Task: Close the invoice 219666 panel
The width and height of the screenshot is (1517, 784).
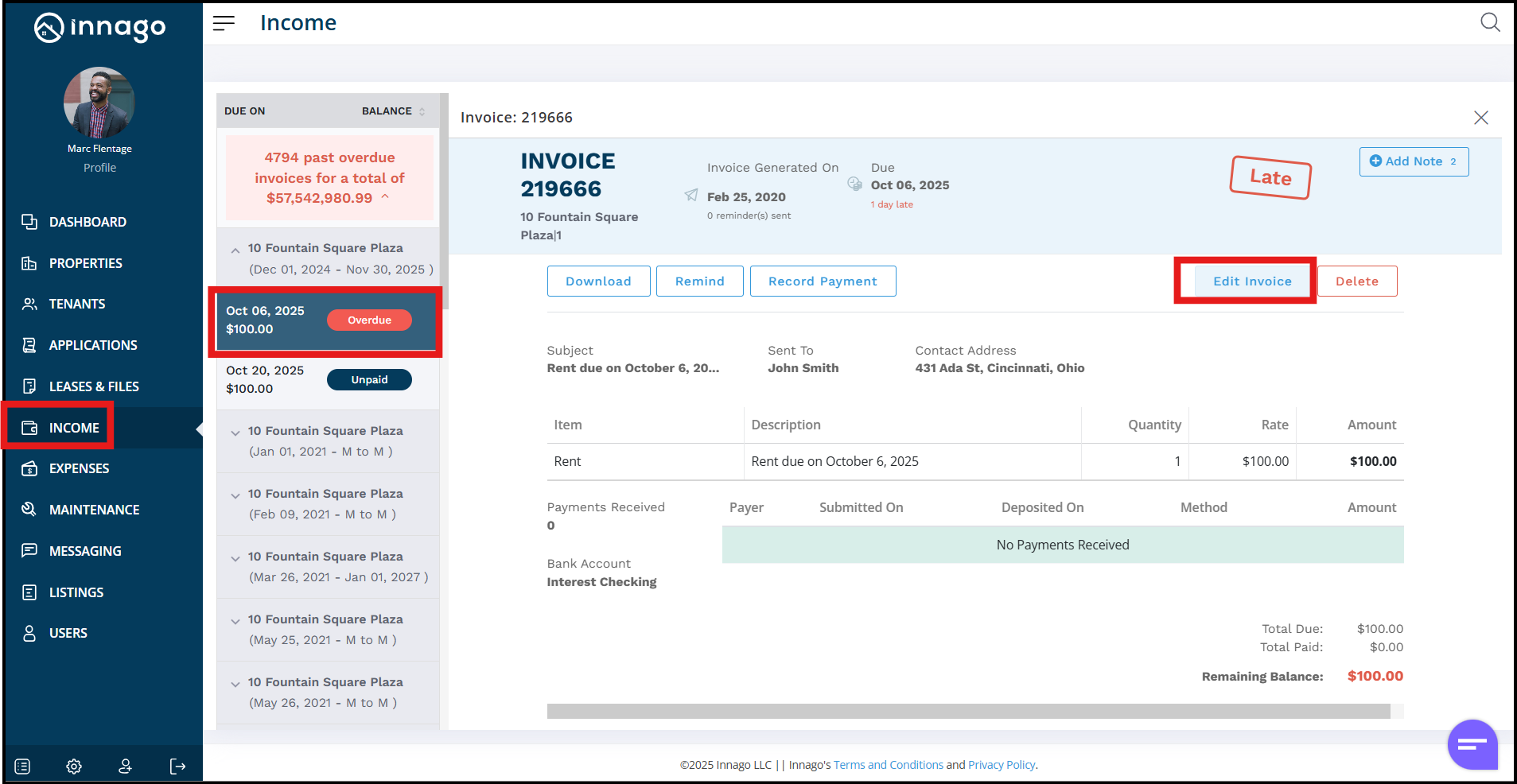Action: [x=1480, y=118]
